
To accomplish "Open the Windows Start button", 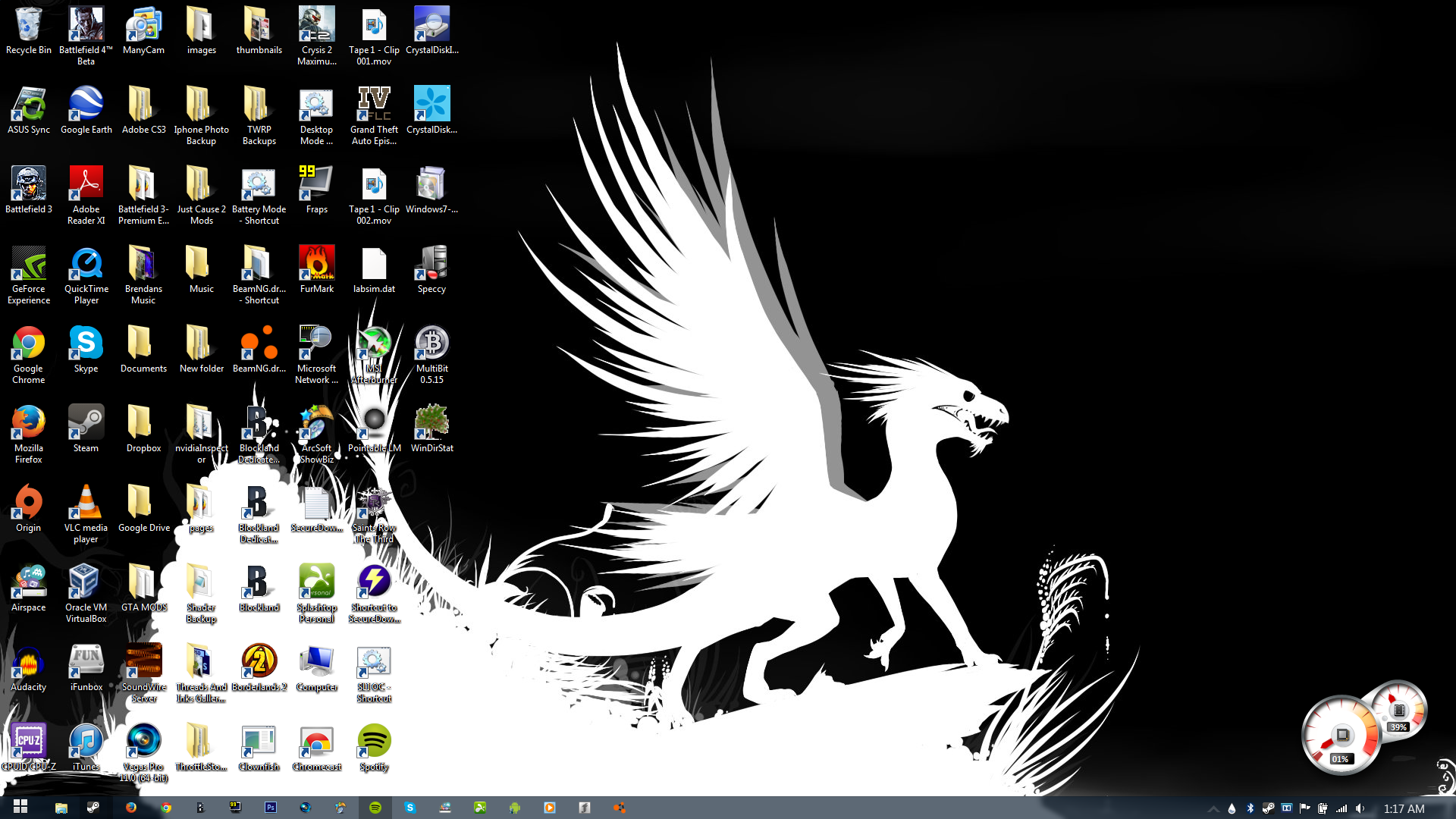I will 20,807.
